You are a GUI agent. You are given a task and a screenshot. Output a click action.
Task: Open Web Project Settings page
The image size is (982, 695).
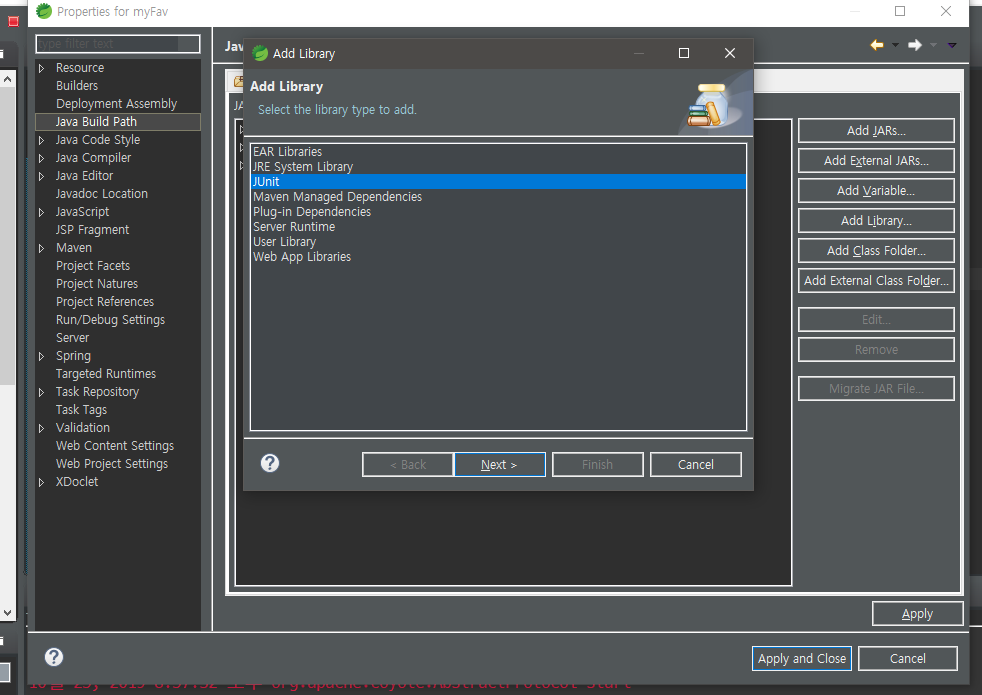111,464
